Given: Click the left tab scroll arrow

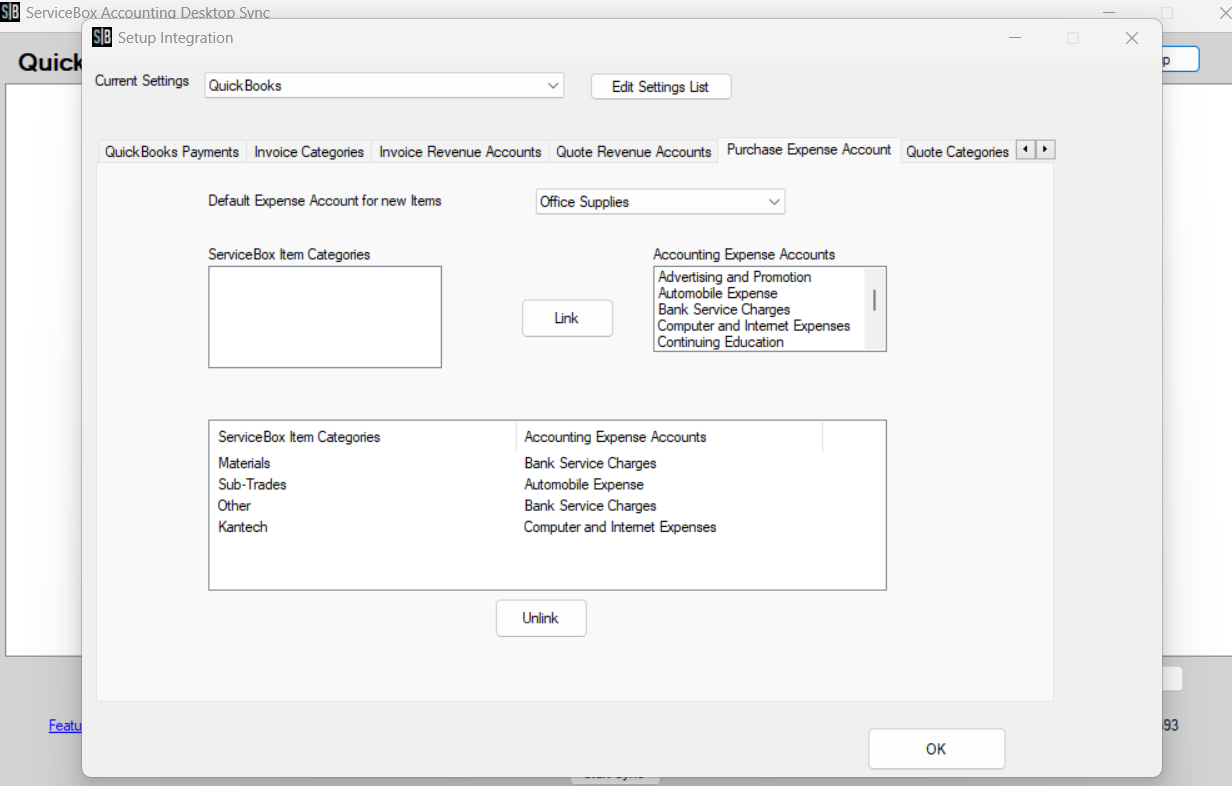Looking at the screenshot, I should click(1025, 149).
